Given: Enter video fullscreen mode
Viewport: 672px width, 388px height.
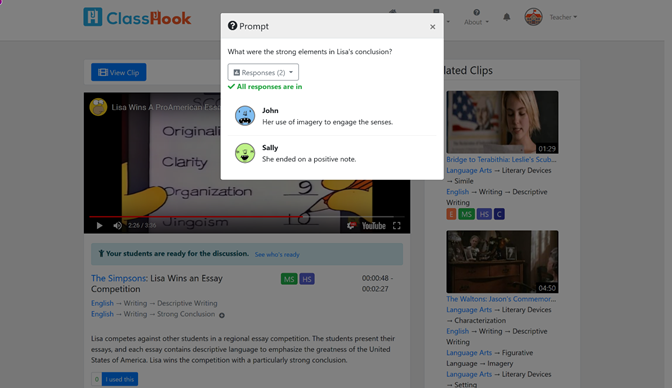Looking at the screenshot, I should pos(397,226).
